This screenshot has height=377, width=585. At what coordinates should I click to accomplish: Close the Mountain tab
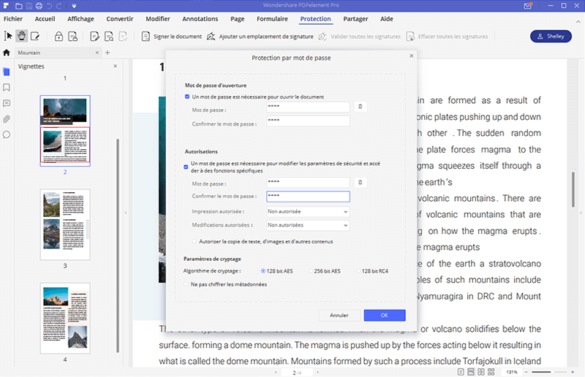pyautogui.click(x=97, y=53)
